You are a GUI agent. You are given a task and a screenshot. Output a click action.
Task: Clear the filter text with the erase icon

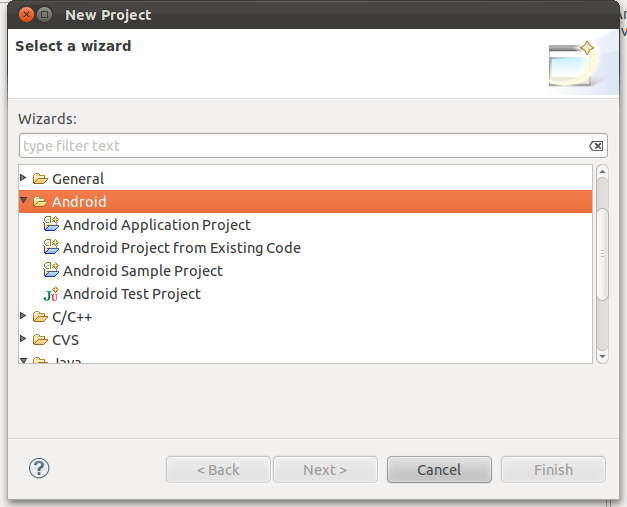click(596, 146)
